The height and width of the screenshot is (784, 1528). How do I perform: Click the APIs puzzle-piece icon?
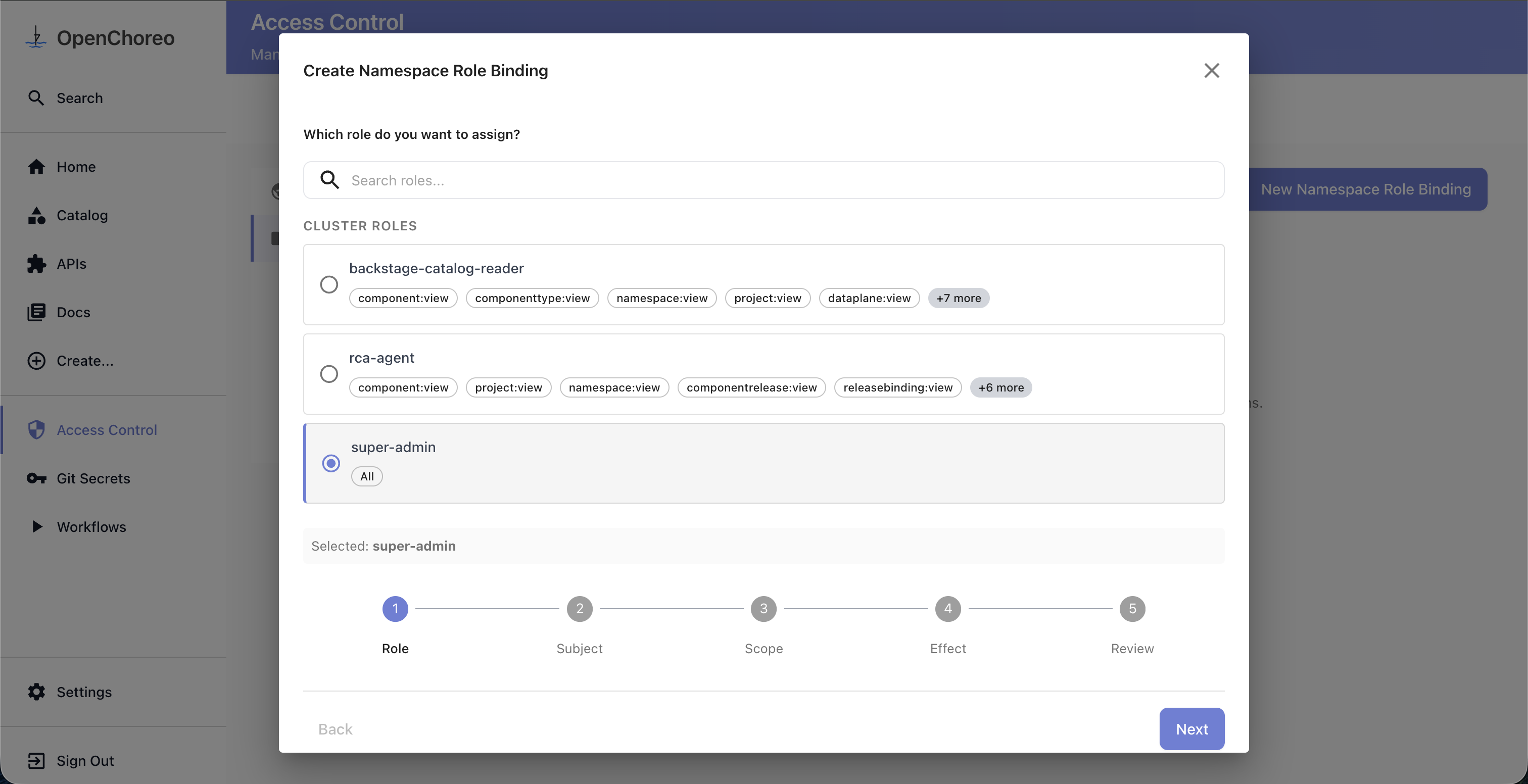[36, 264]
